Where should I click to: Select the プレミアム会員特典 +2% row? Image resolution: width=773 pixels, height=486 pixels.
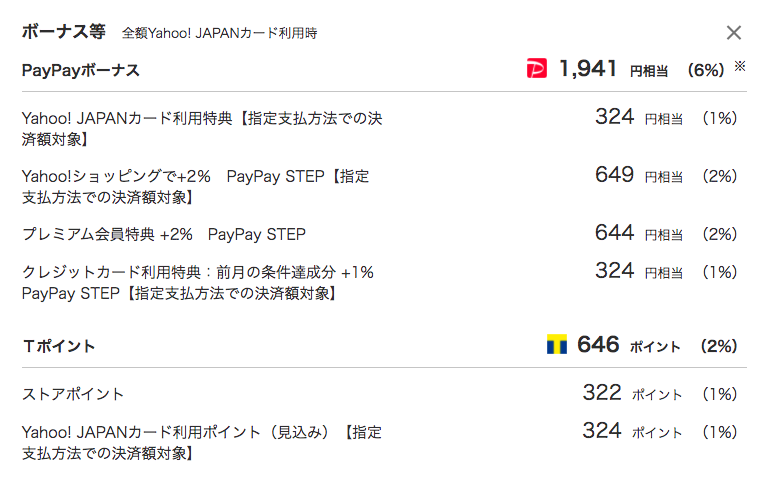[164, 234]
